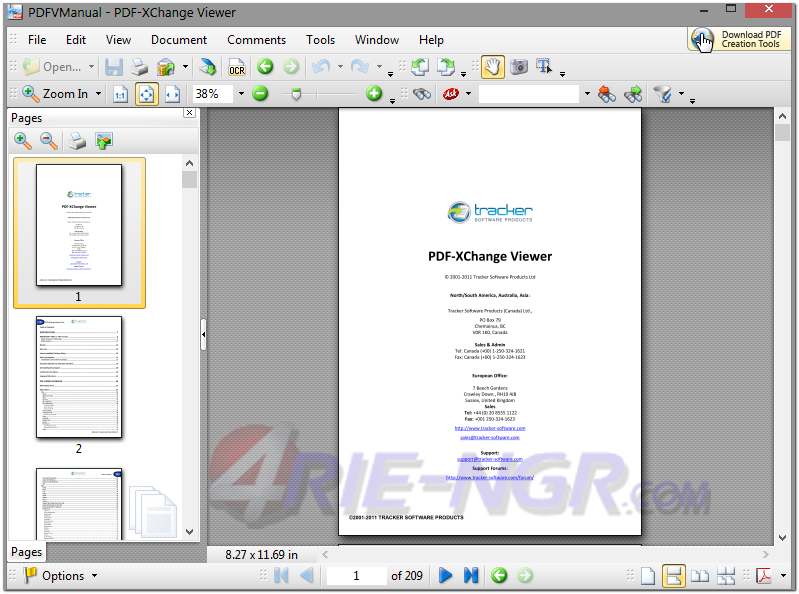Viewport: 799px width, 594px height.
Task: Open Find with binoculars icon
Action: tap(422, 94)
